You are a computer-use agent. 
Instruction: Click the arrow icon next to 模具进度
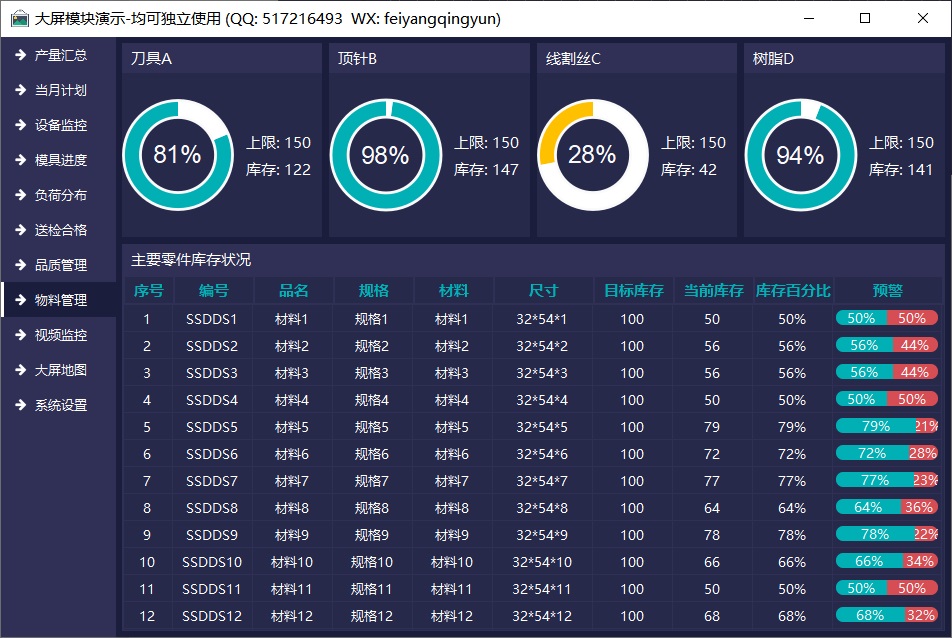pyautogui.click(x=20, y=160)
